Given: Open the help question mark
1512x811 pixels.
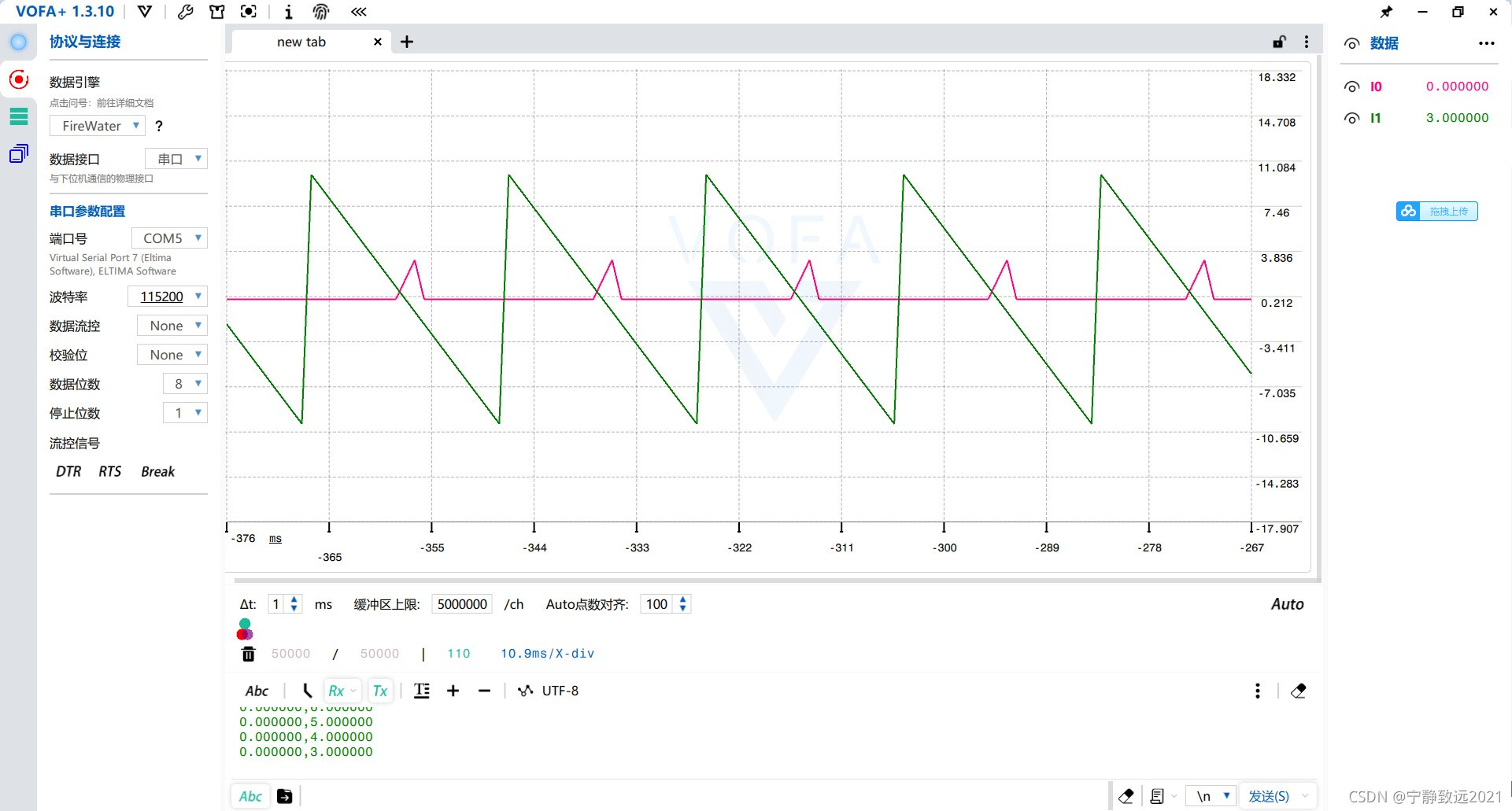Looking at the screenshot, I should point(159,126).
